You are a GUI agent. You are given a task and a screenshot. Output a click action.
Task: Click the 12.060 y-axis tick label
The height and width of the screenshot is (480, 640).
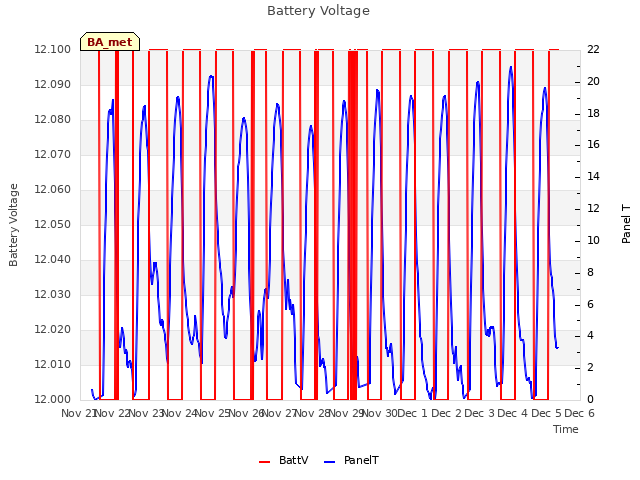[x=52, y=189]
